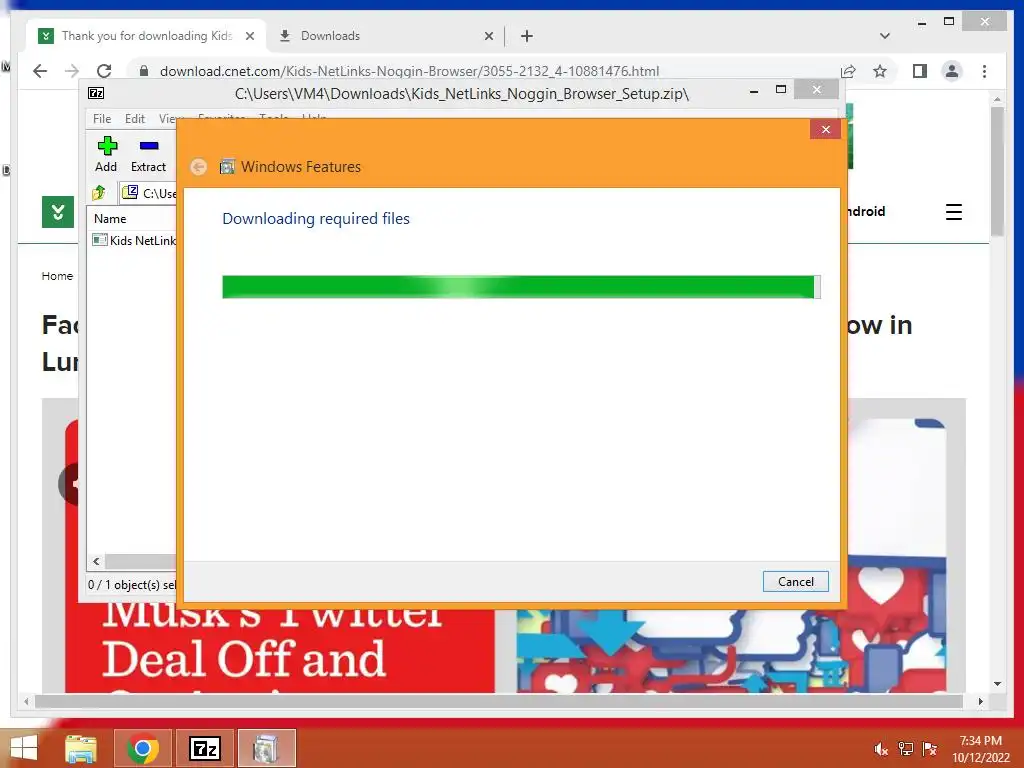Open the Edit menu in 7-Zip
Screen dimensions: 1024x768
click(135, 119)
